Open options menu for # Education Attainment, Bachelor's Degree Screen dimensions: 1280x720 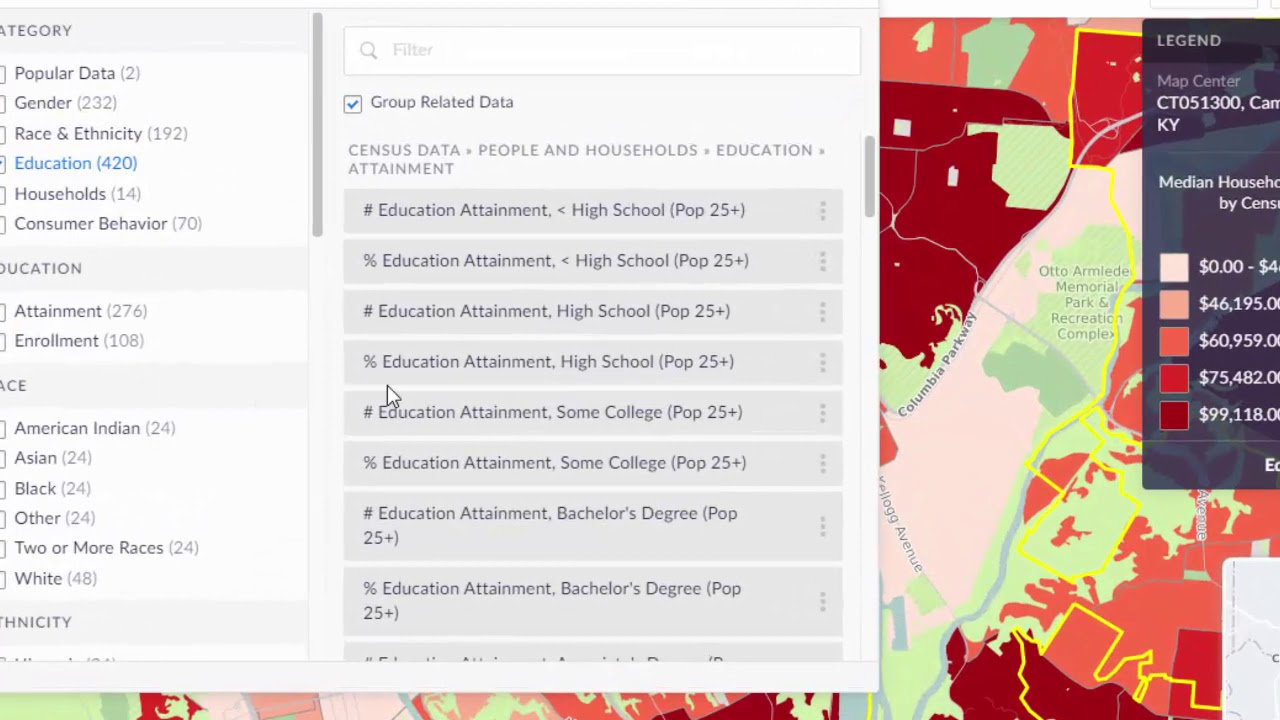coord(822,525)
